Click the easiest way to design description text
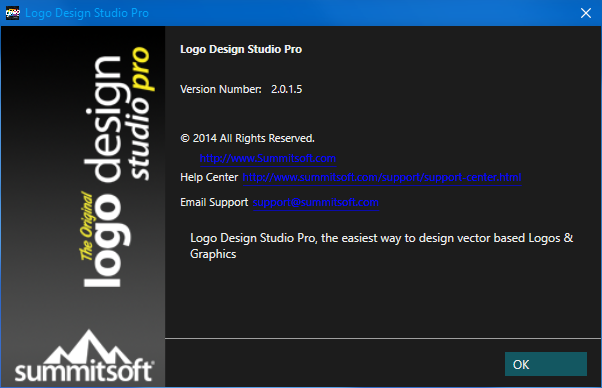Viewport: 602px width, 388px height. tap(382, 246)
